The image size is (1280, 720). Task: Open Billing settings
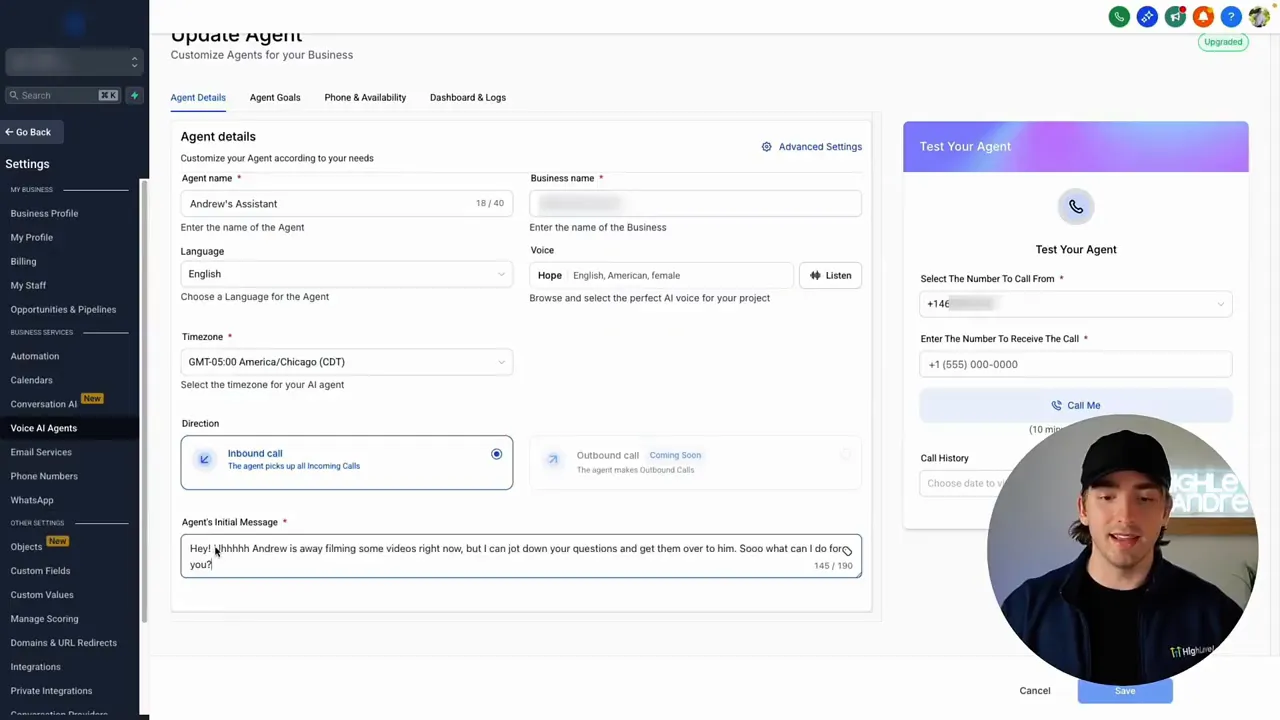coord(23,261)
